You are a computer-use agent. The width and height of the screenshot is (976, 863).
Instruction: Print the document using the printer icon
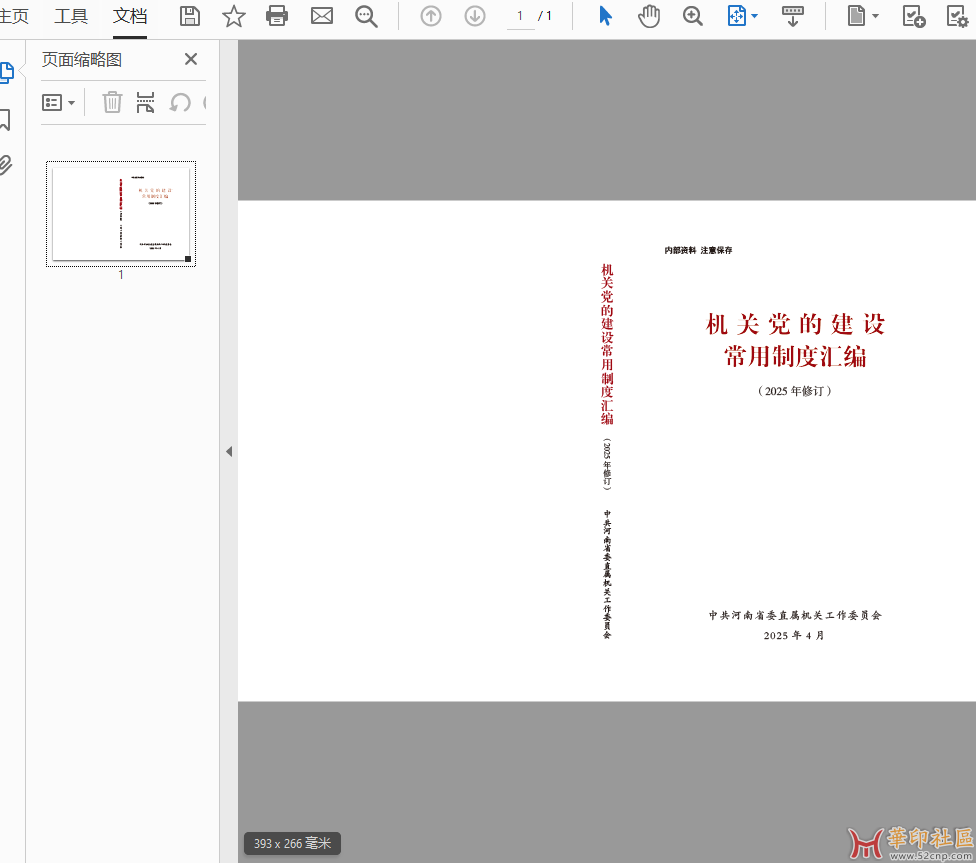tap(277, 16)
